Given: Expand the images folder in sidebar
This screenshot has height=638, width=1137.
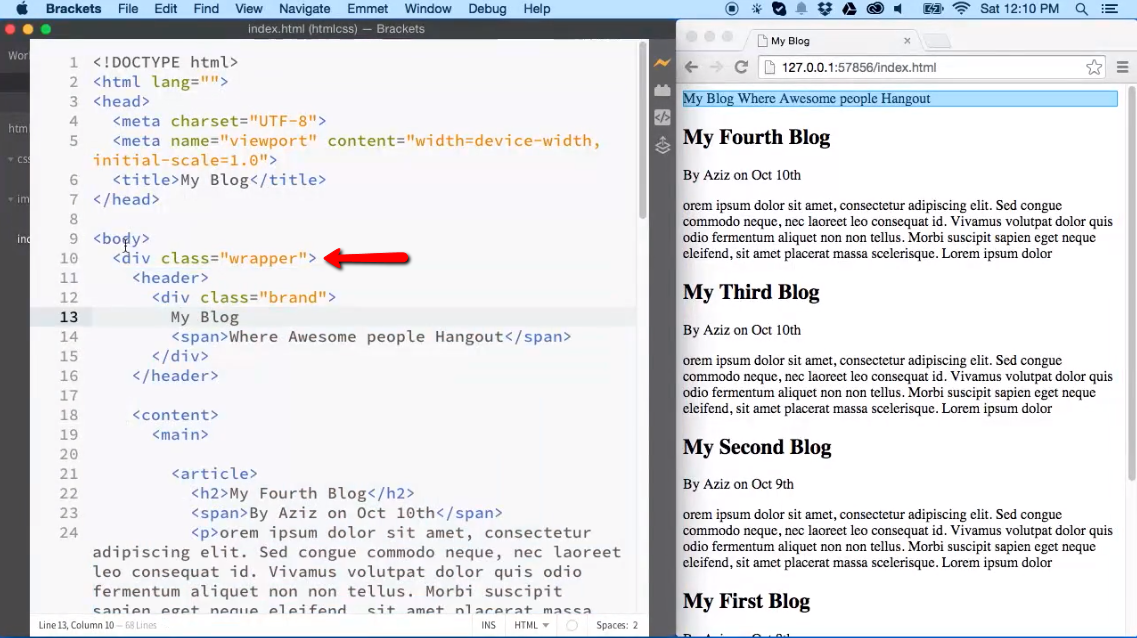Looking at the screenshot, I should click(x=10, y=199).
